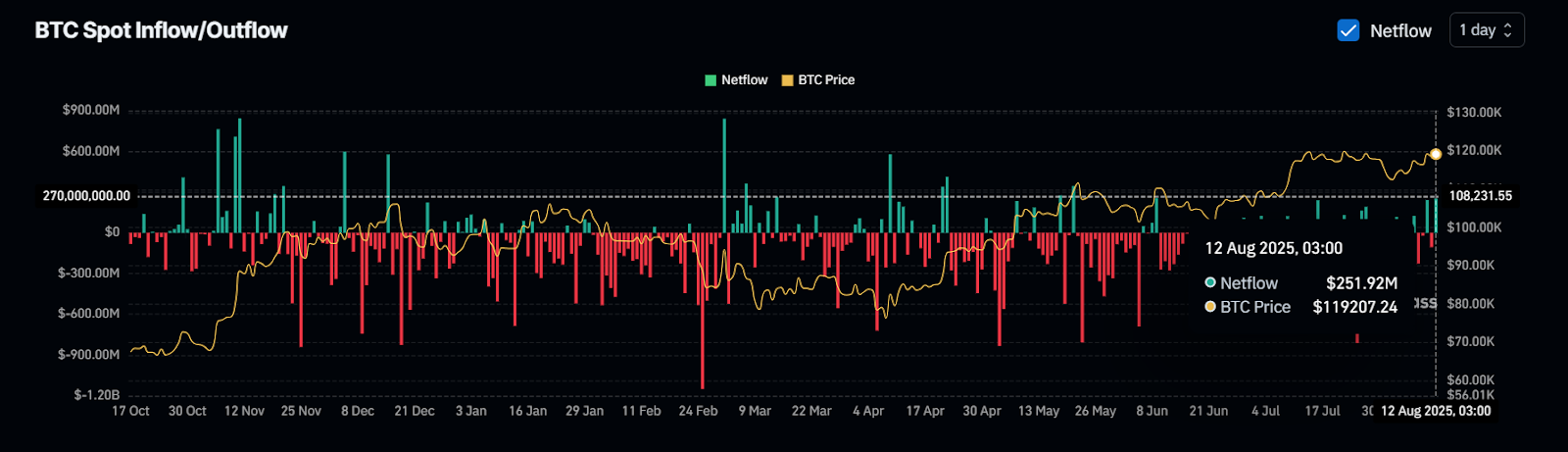Image resolution: width=1568 pixels, height=452 pixels.
Task: Click the 26 May x-axis date label
Action: [1096, 411]
